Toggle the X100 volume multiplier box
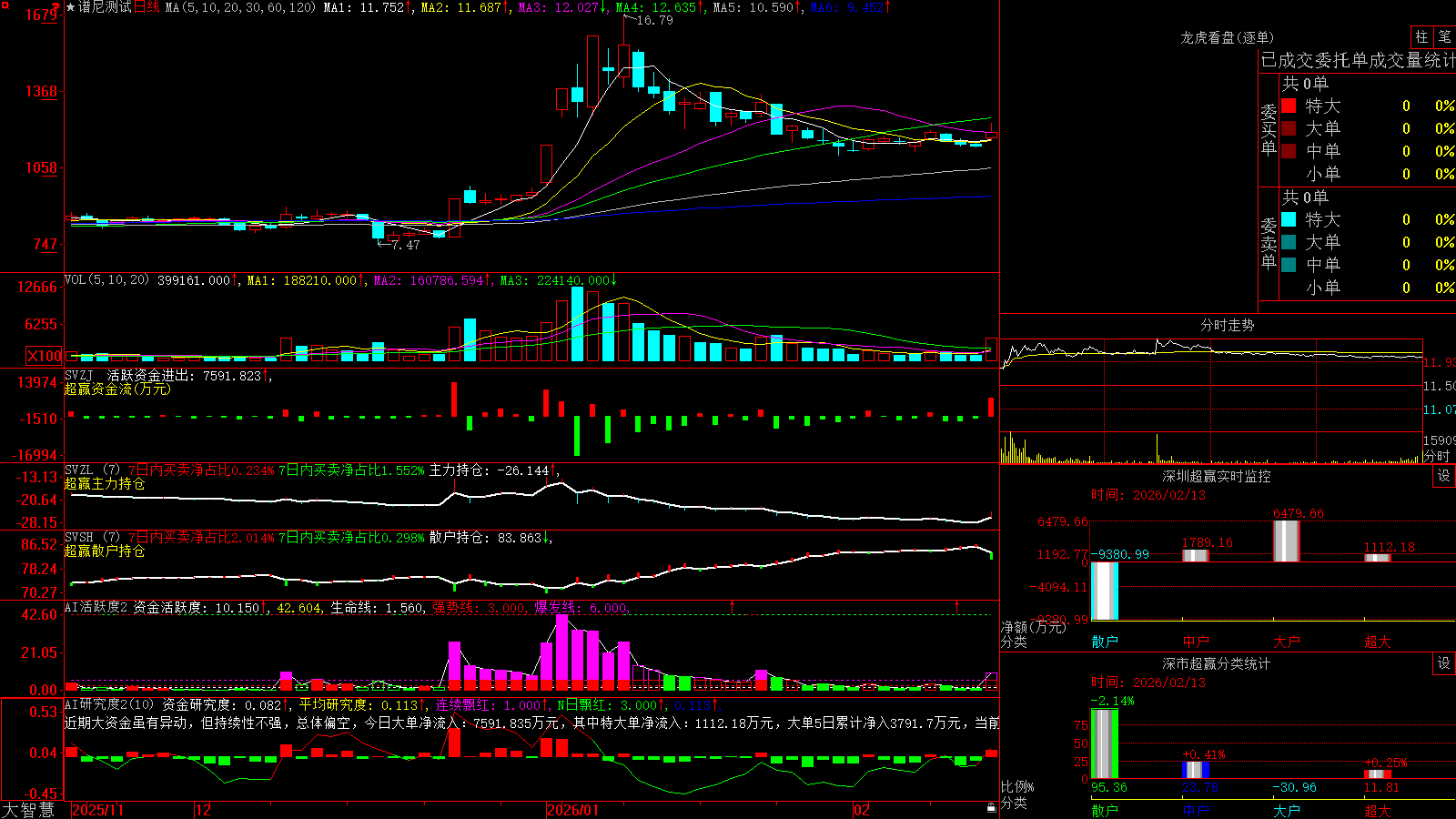 coord(45,356)
